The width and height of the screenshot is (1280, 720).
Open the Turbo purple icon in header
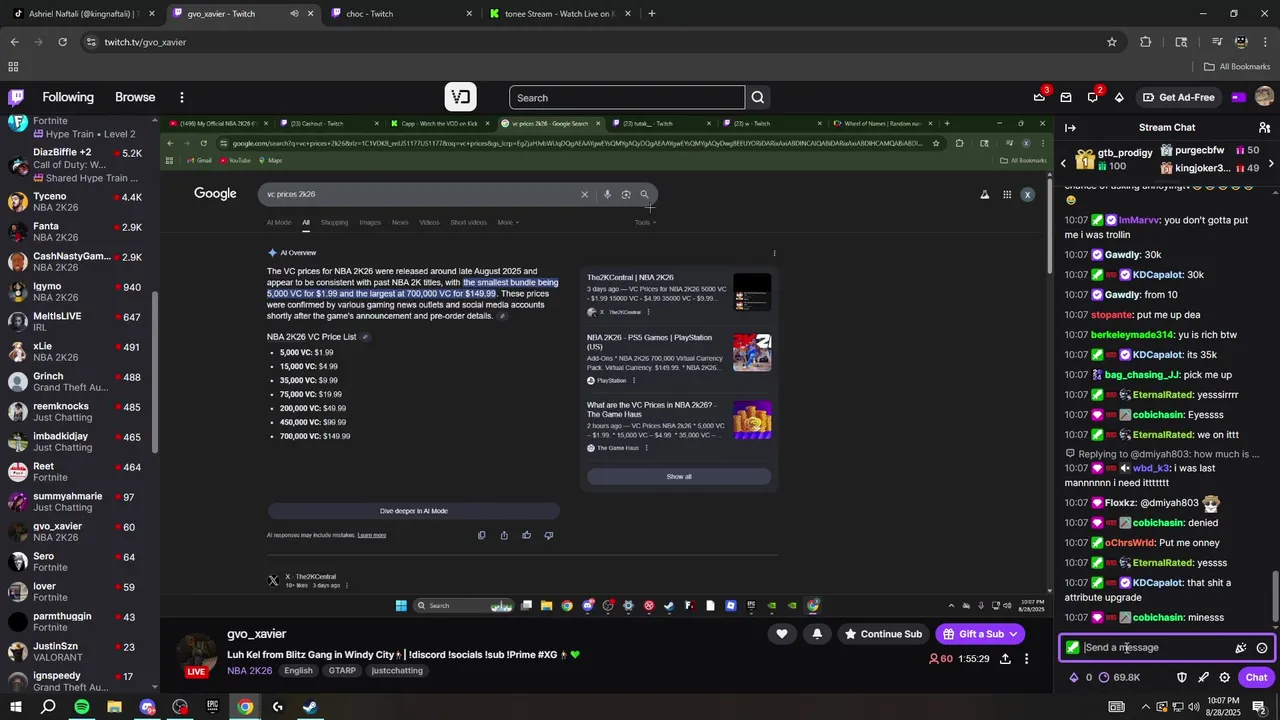(1238, 97)
